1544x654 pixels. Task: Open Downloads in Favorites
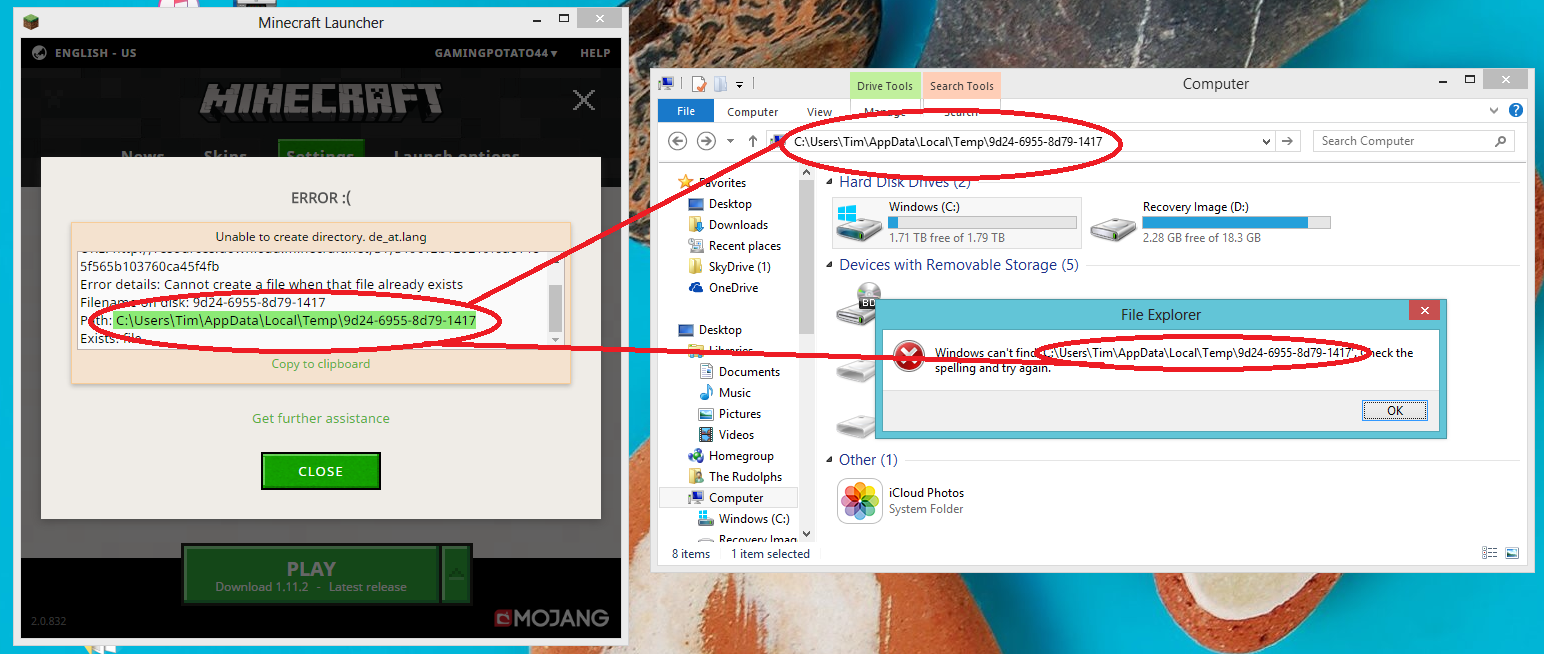738,225
